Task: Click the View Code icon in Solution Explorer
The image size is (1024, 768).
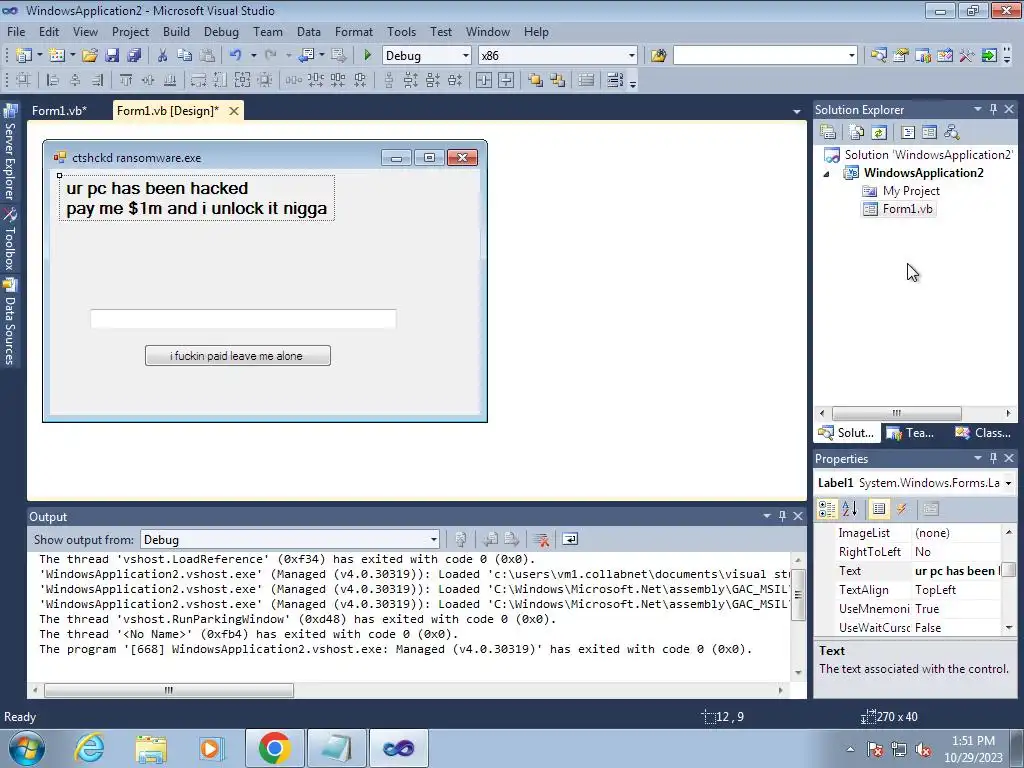Action: tap(908, 133)
